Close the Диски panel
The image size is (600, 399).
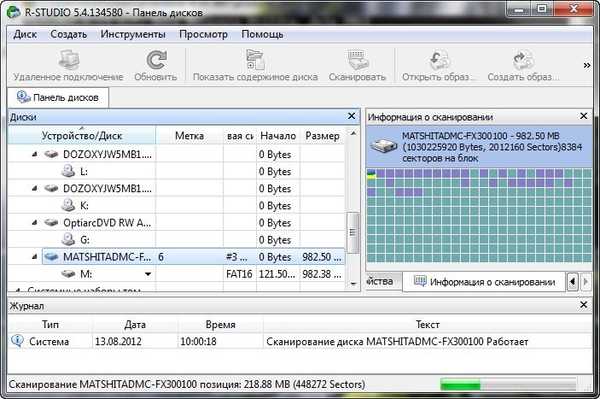(351, 116)
